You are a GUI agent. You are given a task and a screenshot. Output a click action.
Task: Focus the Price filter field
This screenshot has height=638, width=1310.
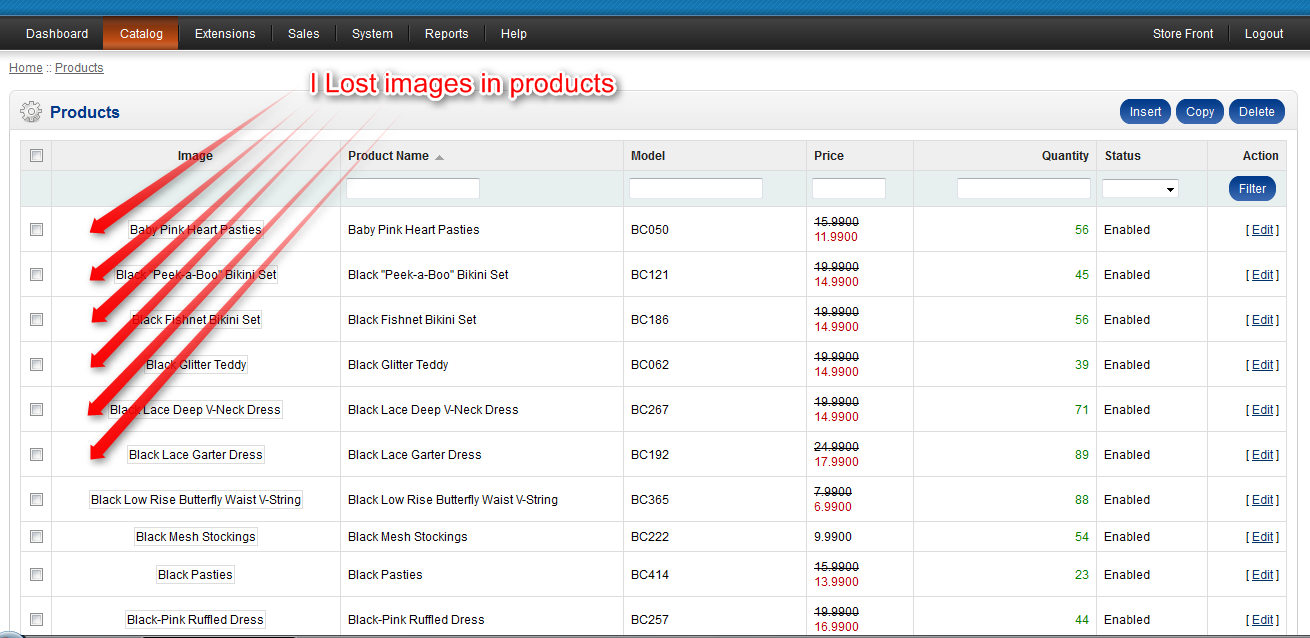click(849, 188)
